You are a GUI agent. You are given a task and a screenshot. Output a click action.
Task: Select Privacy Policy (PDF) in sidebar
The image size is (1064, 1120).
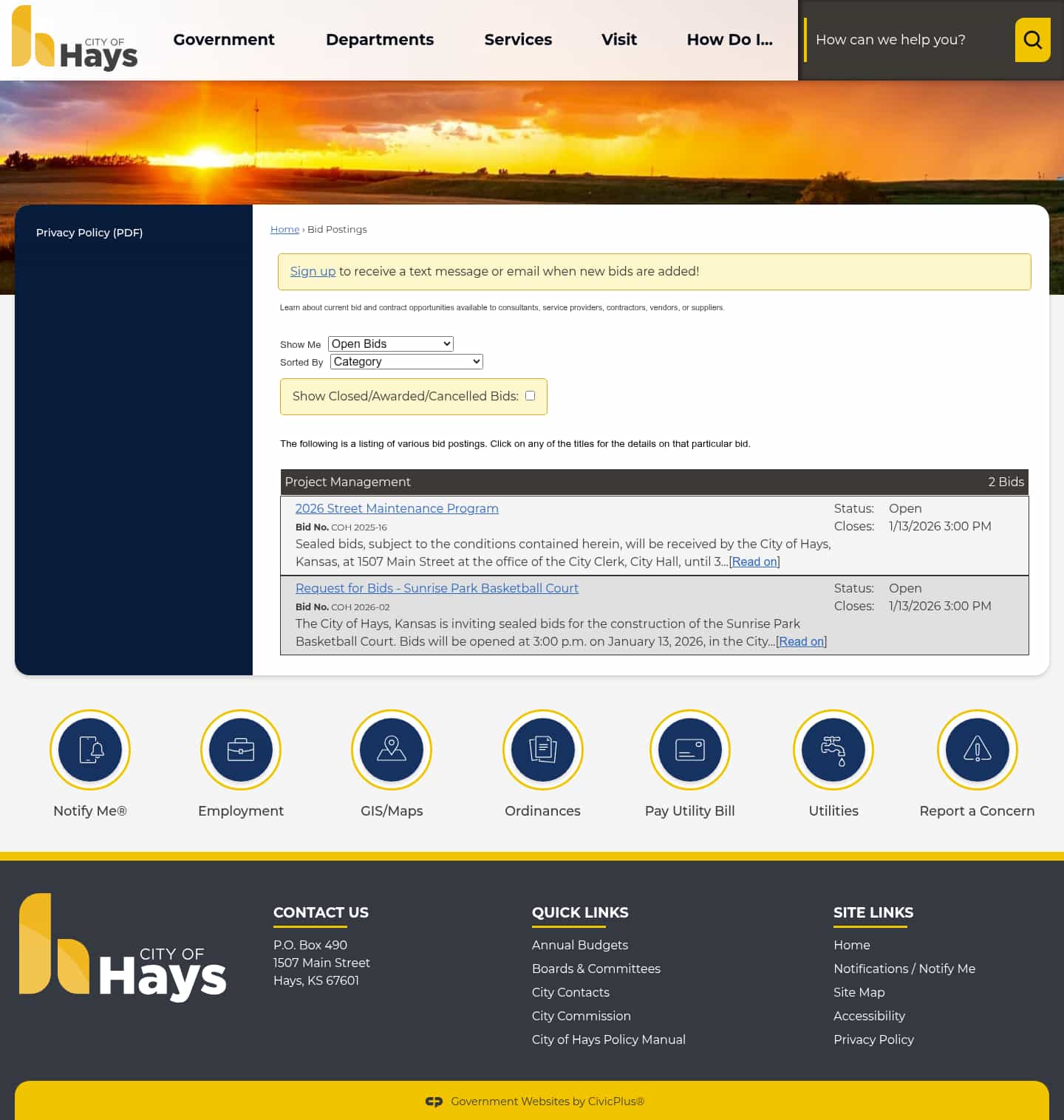pyautogui.click(x=89, y=233)
